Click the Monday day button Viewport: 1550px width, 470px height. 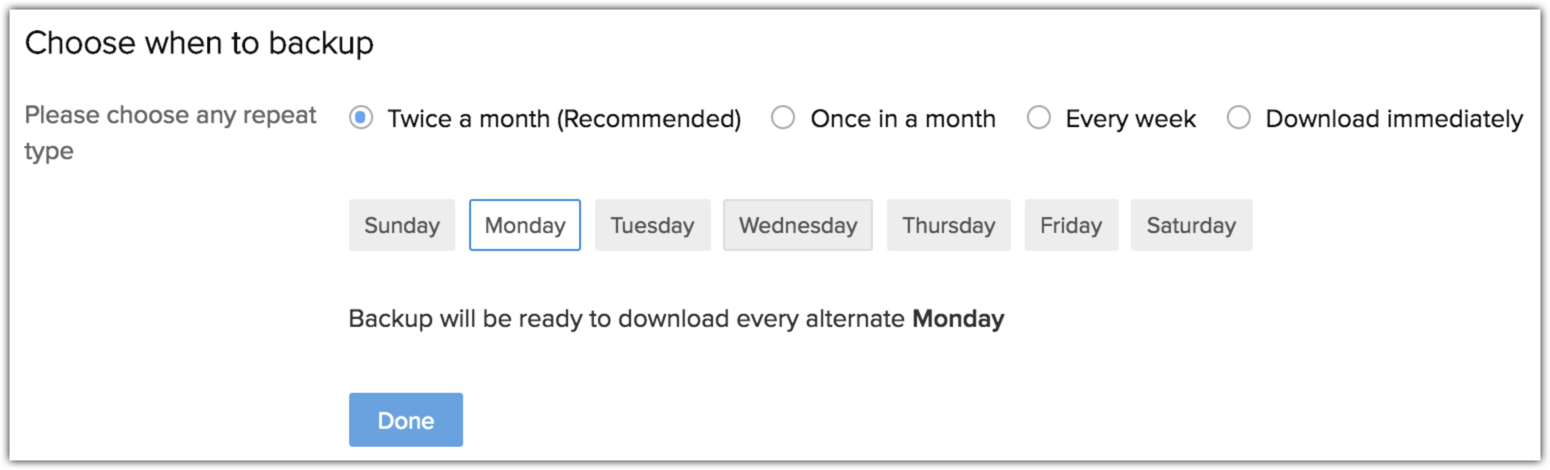click(x=525, y=225)
